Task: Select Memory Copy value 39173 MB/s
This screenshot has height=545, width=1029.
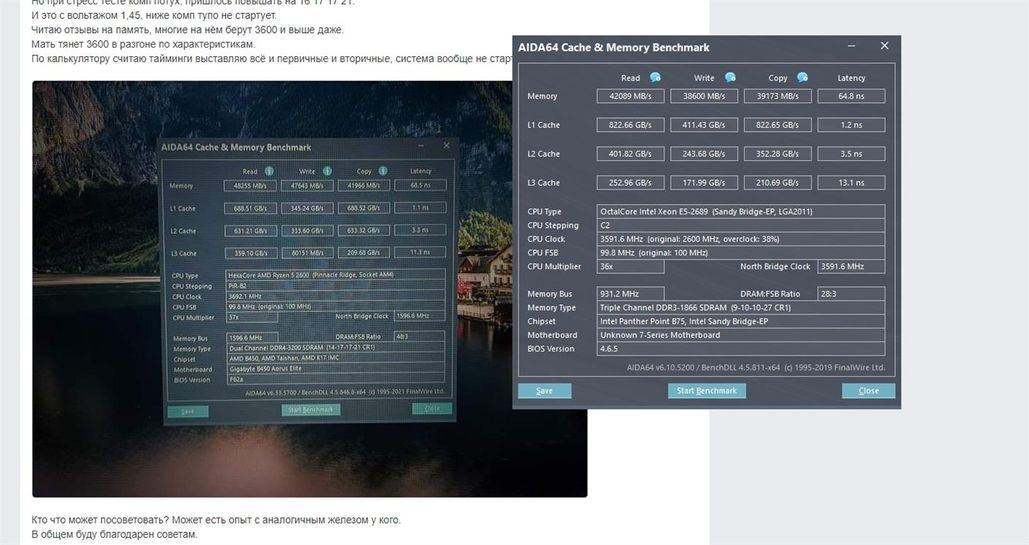Action: click(777, 96)
